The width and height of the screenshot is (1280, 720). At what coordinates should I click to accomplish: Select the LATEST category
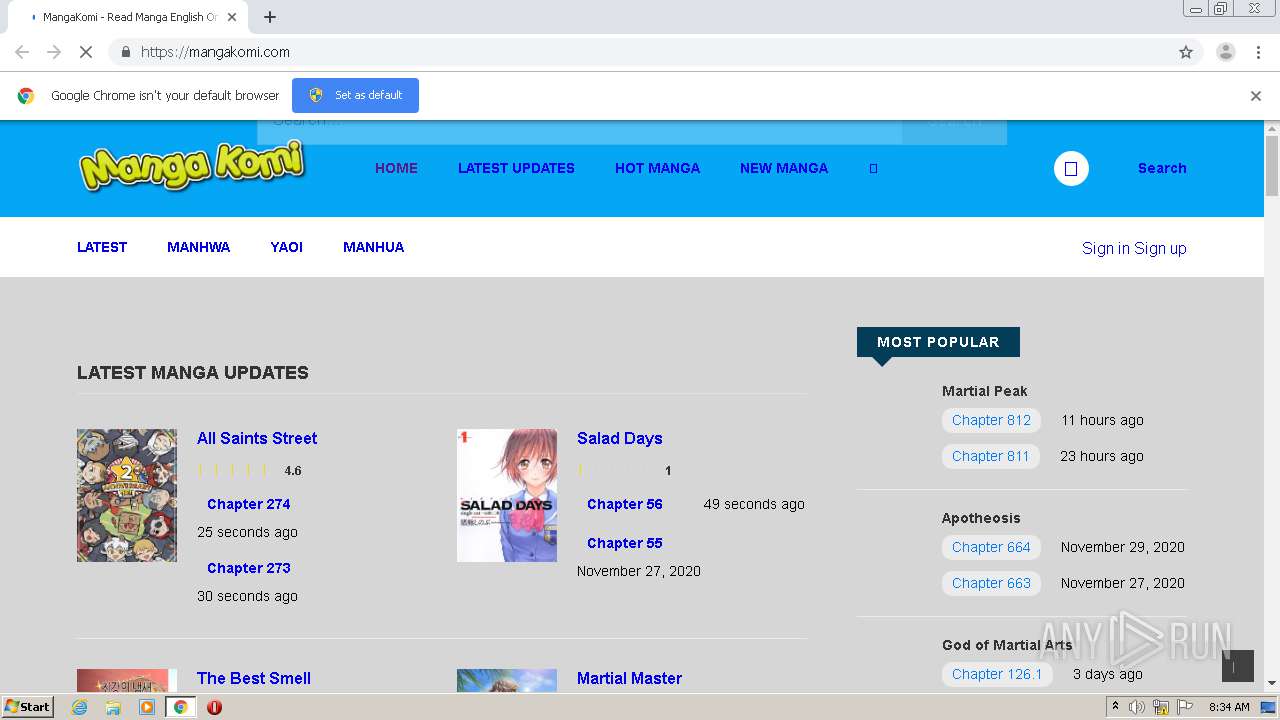[x=102, y=247]
